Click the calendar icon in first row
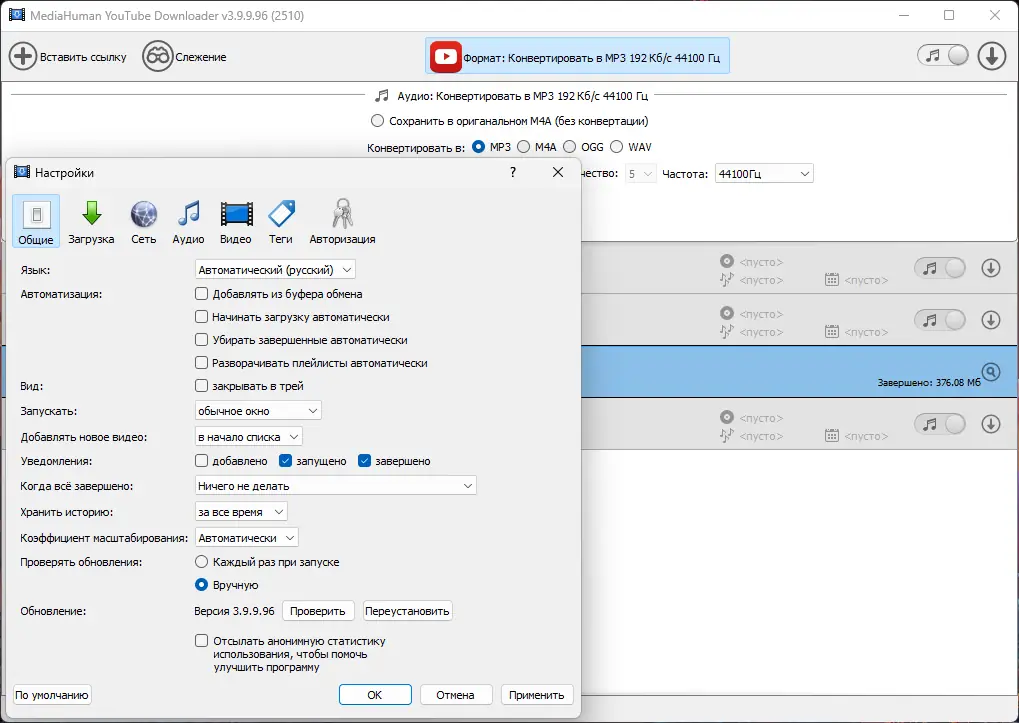Image resolution: width=1019 pixels, height=723 pixels. pos(832,279)
